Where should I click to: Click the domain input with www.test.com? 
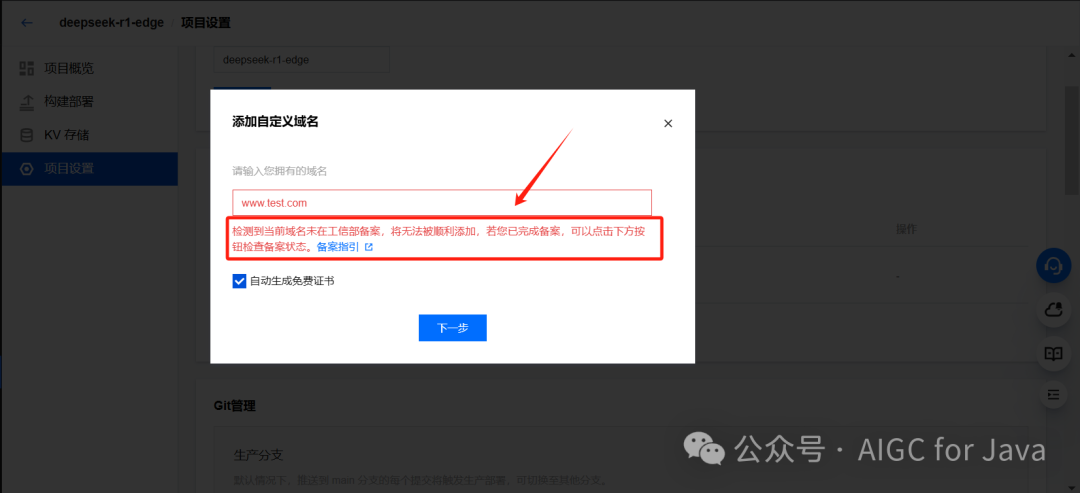(442, 203)
